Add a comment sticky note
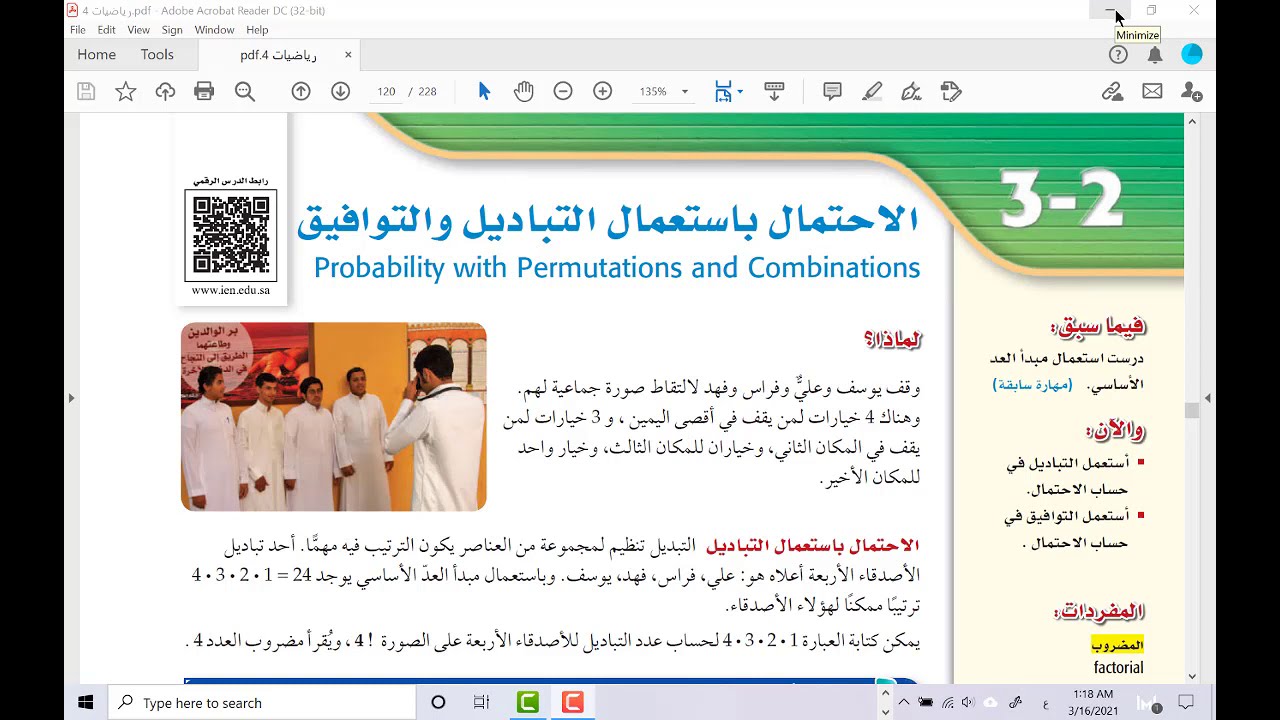 [x=832, y=91]
